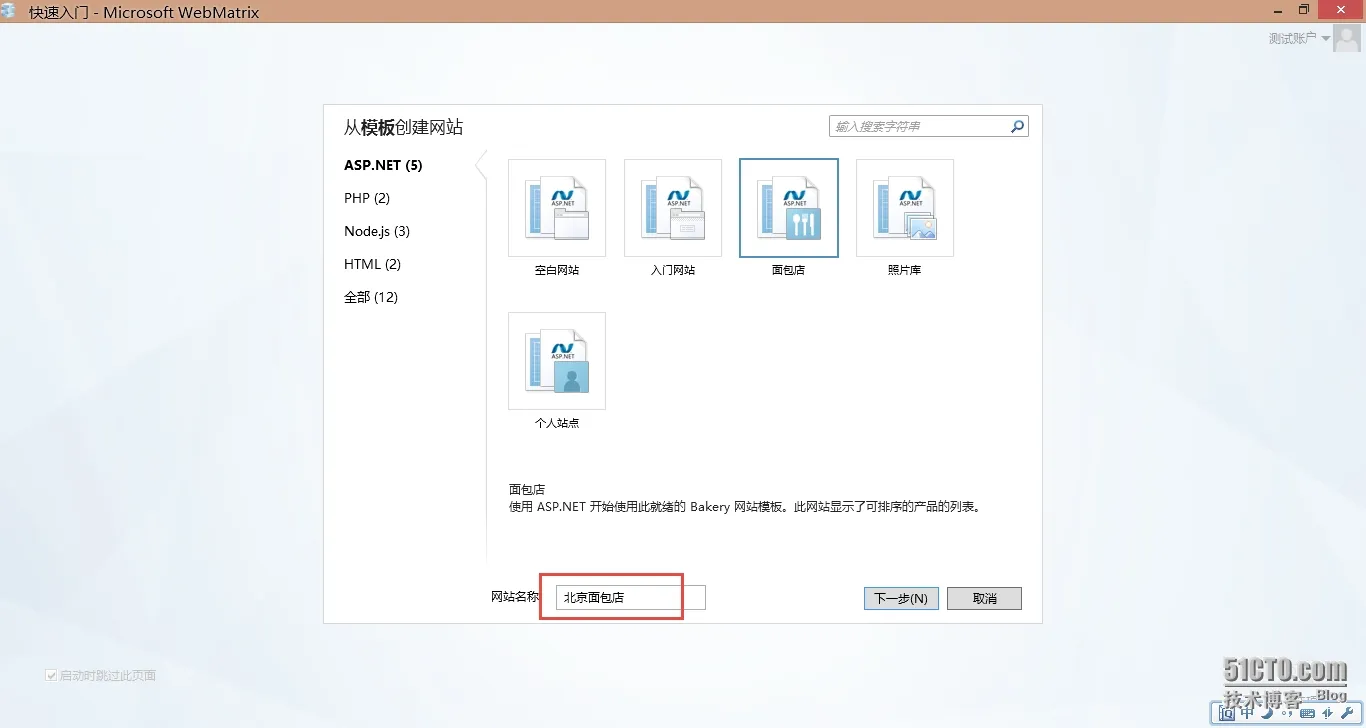Viewport: 1366px width, 728px height.
Task: Click the 从模板创建网站 heading
Action: click(403, 128)
